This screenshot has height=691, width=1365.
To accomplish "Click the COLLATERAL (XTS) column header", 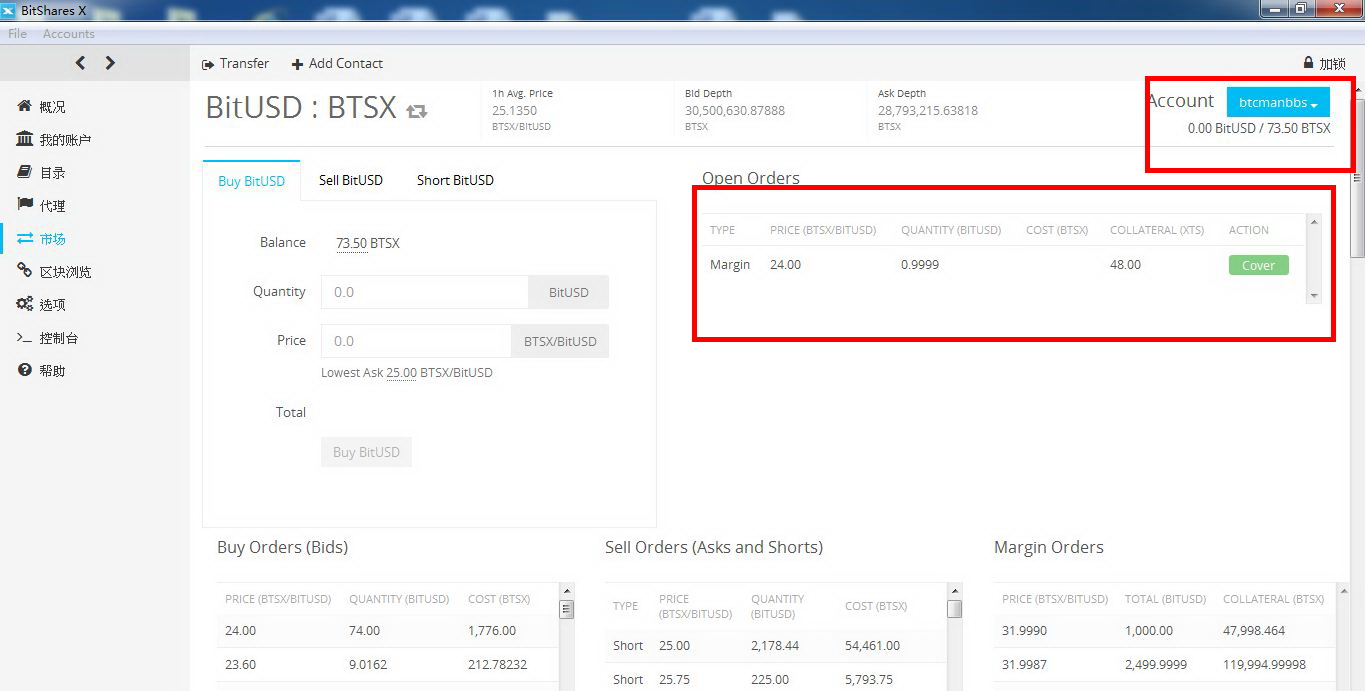I will tap(1157, 230).
